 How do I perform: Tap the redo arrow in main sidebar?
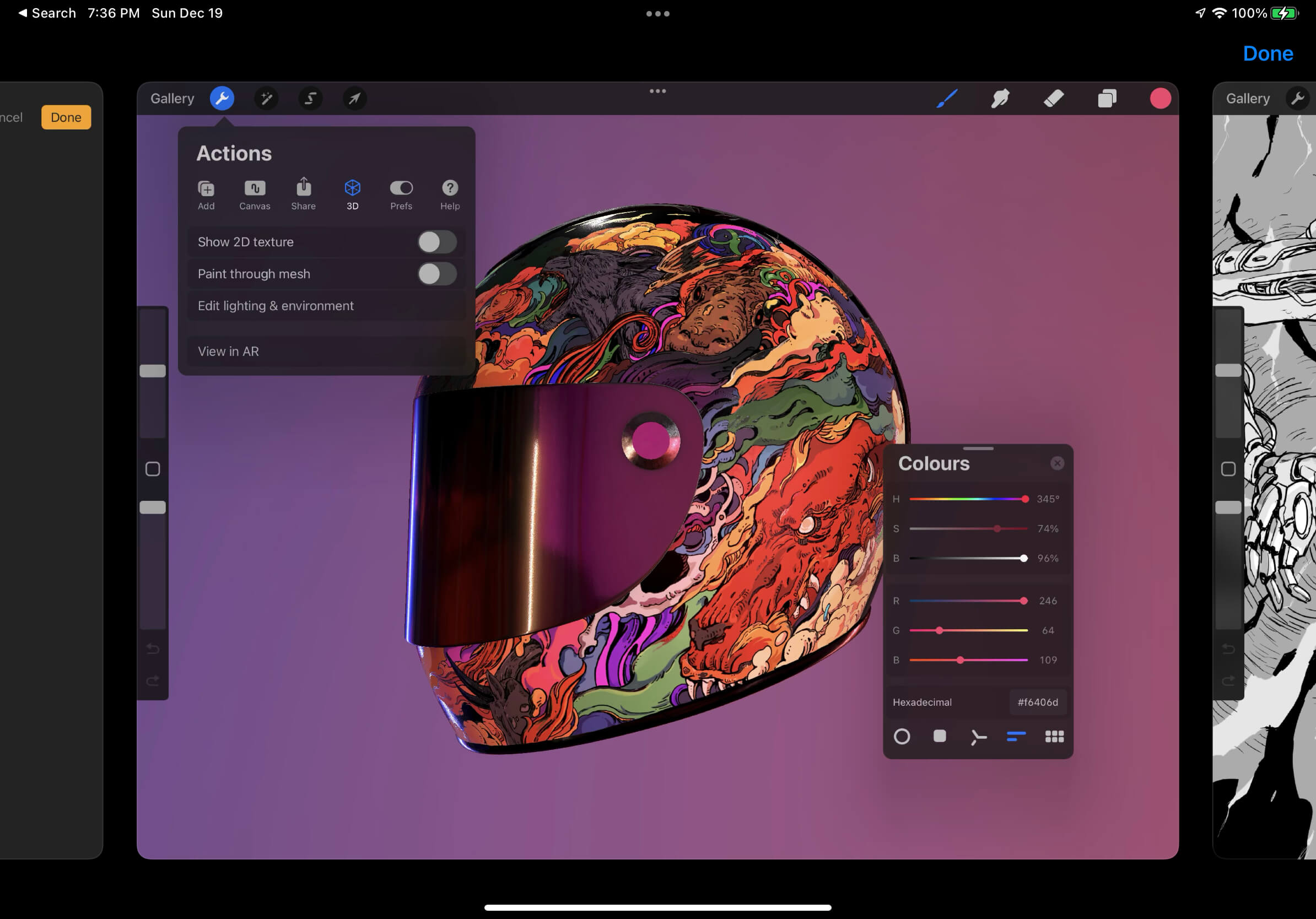153,680
